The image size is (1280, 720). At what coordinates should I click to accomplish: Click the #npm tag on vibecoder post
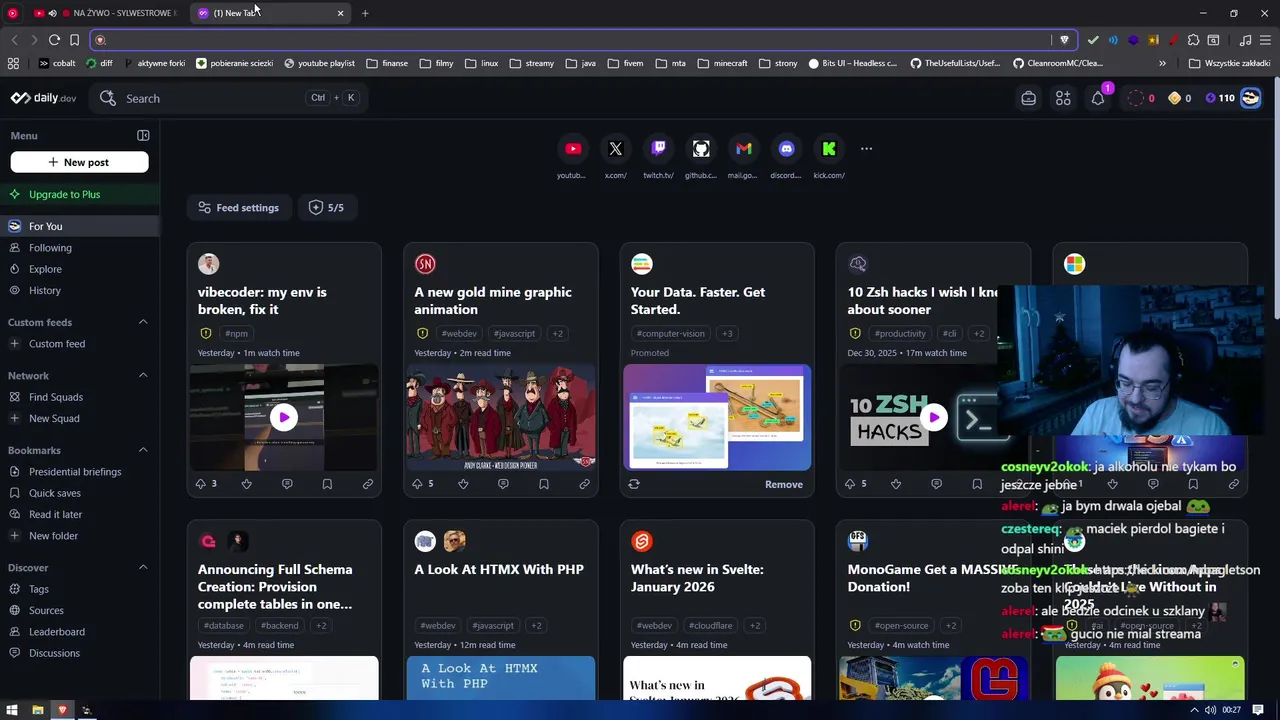click(236, 333)
